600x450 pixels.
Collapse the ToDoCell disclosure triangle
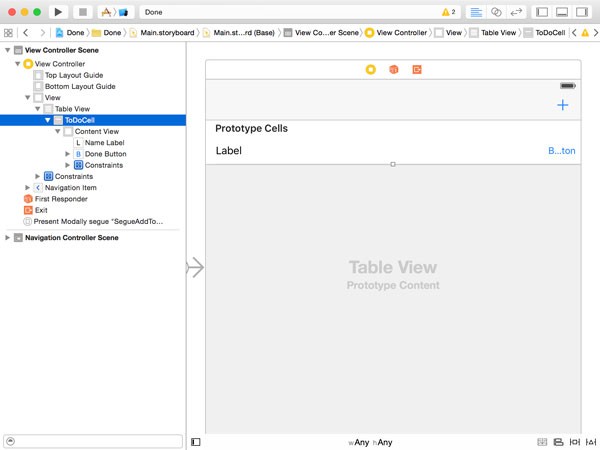pyautogui.click(x=47, y=120)
